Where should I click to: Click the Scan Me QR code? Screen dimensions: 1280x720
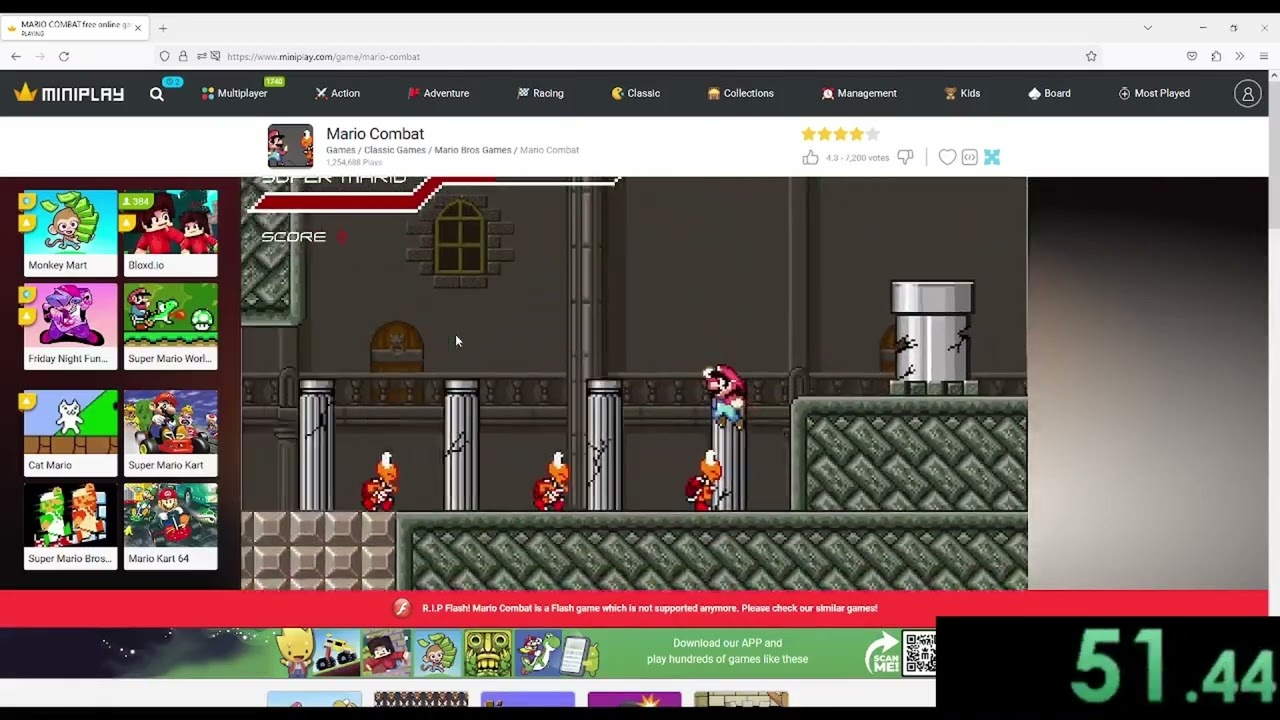point(919,652)
